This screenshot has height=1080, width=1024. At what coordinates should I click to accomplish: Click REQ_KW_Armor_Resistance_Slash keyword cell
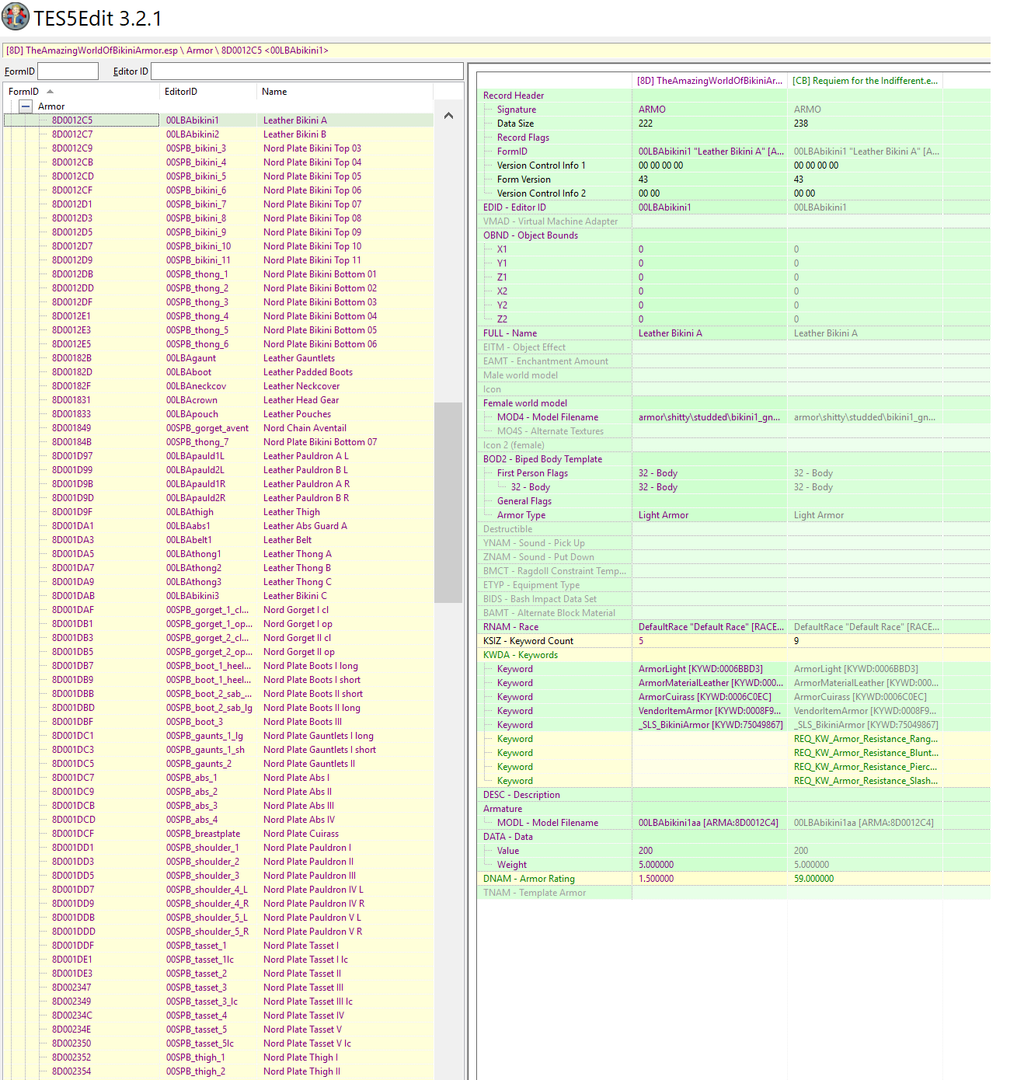coord(866,781)
